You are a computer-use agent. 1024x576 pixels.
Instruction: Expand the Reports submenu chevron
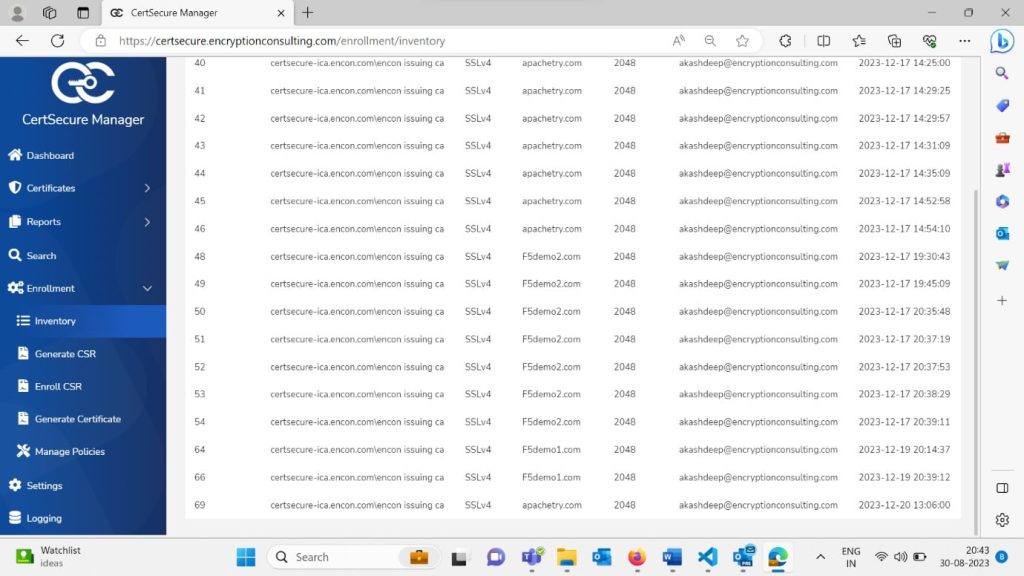pyautogui.click(x=147, y=222)
